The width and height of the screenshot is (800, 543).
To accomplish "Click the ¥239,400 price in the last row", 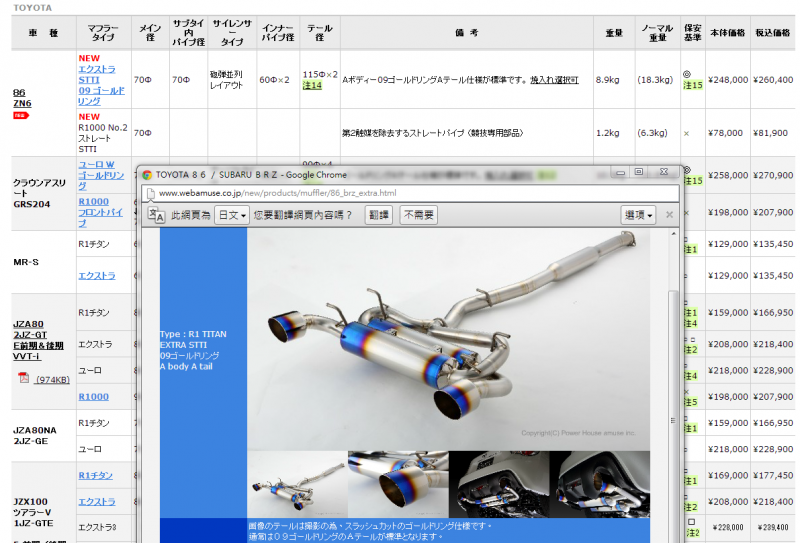I will 773,528.
